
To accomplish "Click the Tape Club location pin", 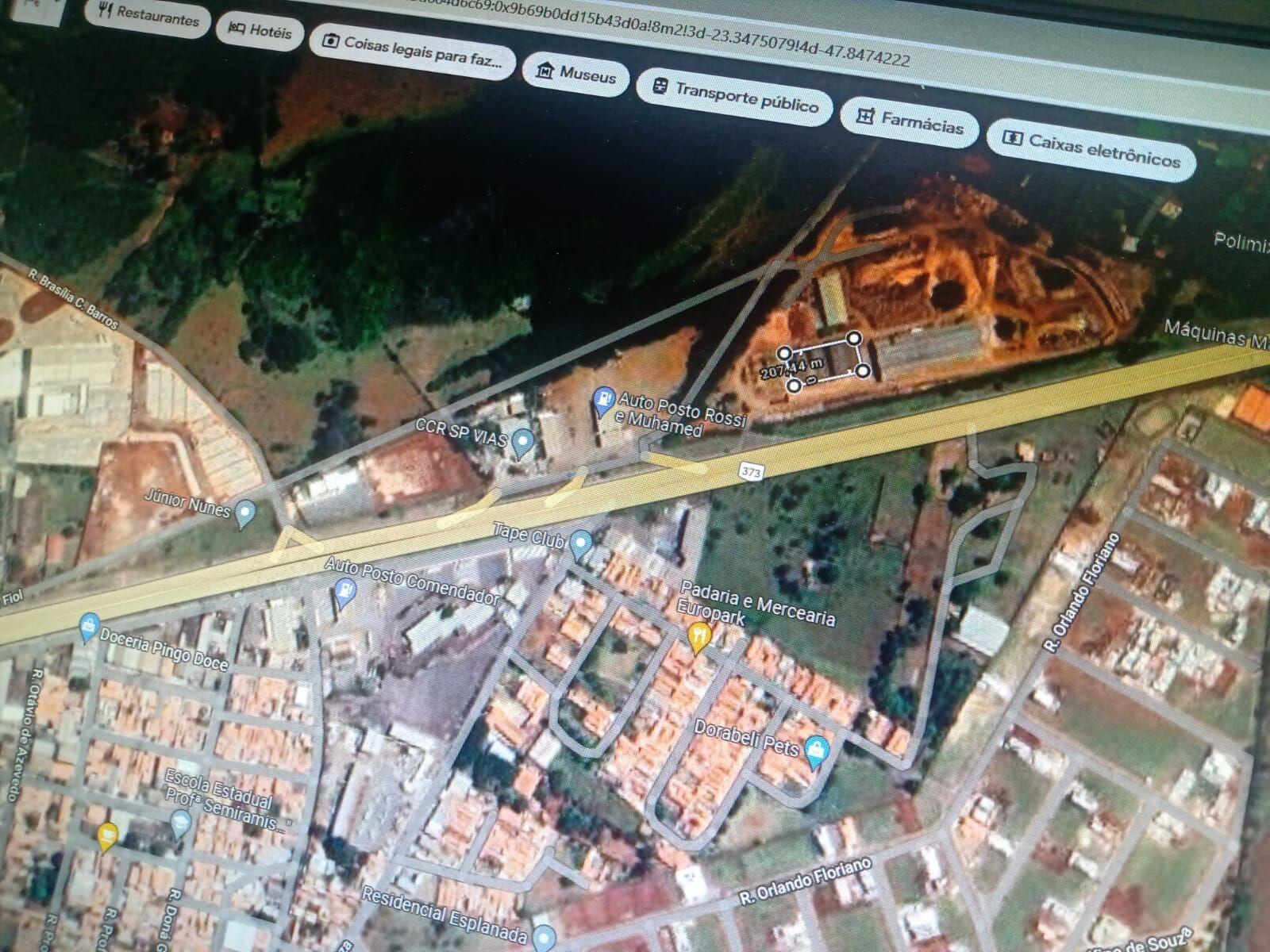I will (582, 545).
